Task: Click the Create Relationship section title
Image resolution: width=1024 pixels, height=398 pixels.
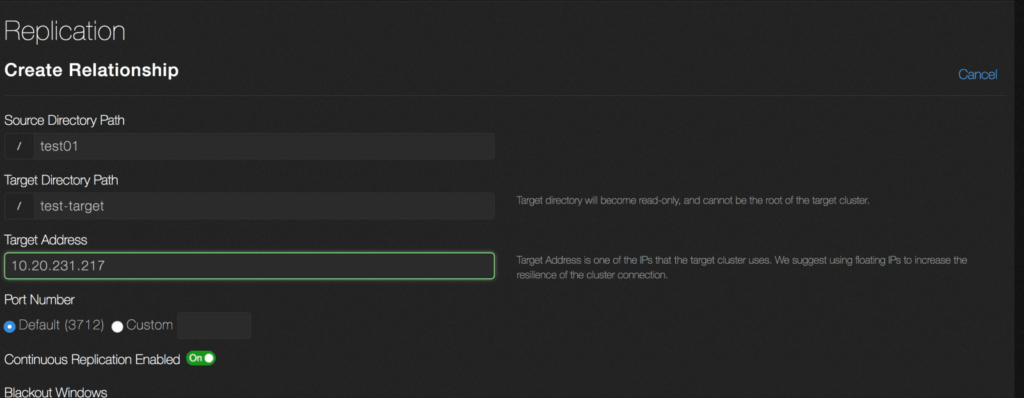Action: point(91,70)
